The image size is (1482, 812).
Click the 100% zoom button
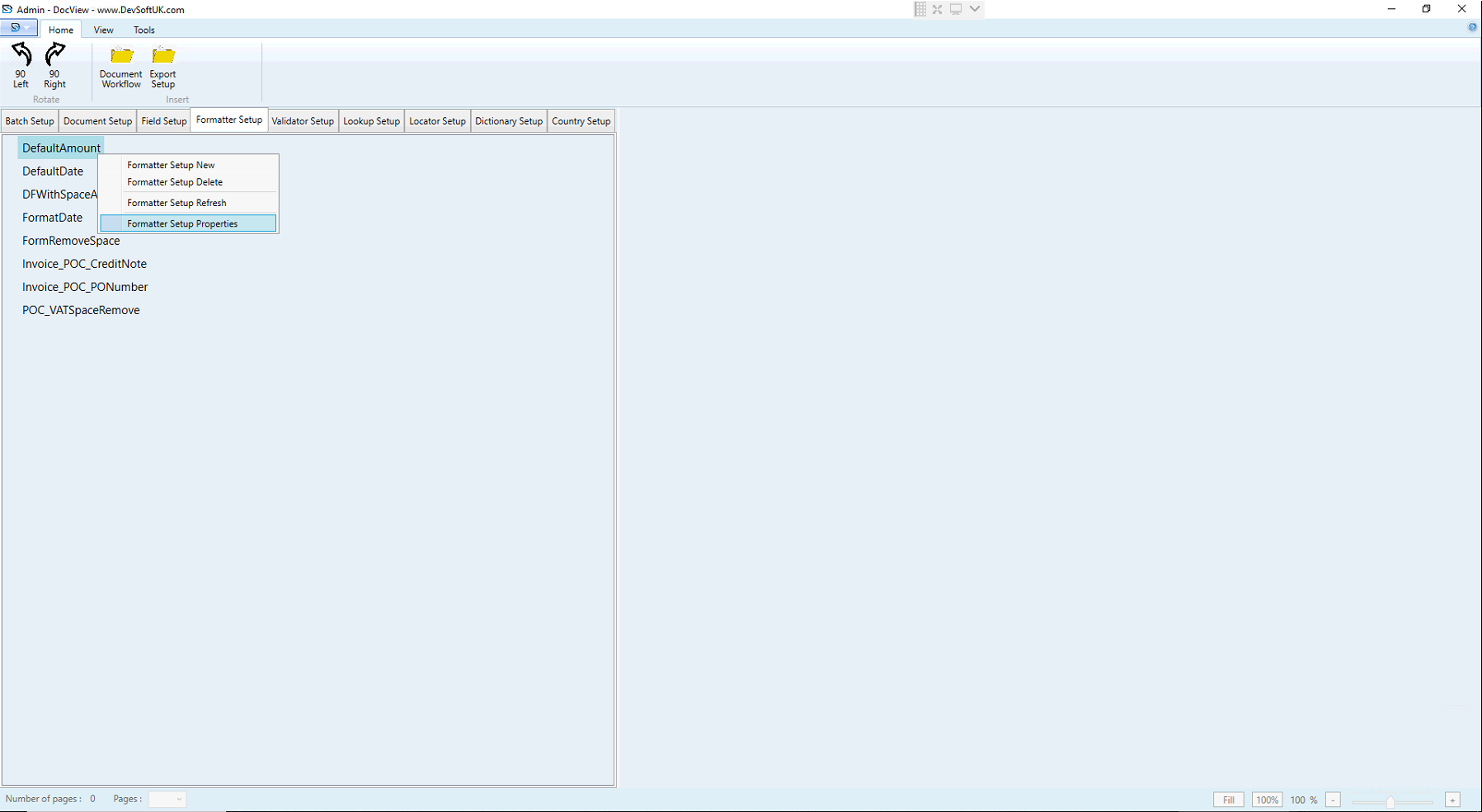tap(1267, 799)
